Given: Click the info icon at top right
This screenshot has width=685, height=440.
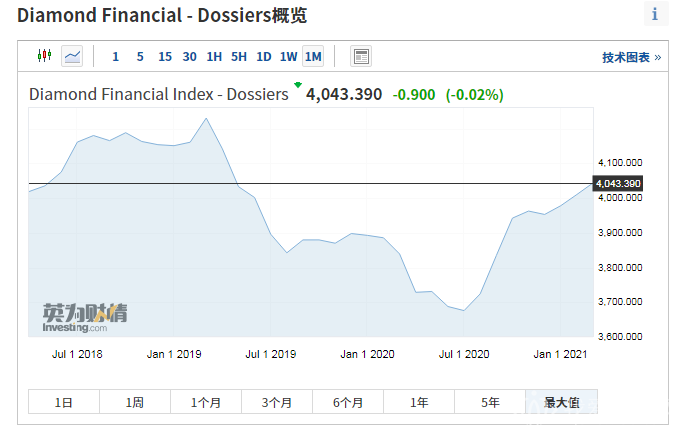Looking at the screenshot, I should tap(655, 14).
